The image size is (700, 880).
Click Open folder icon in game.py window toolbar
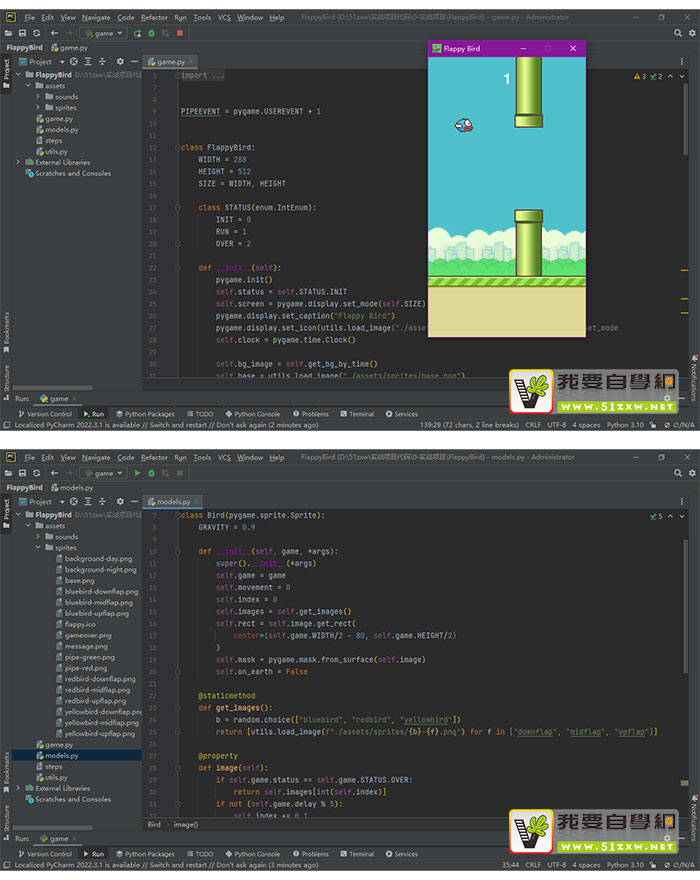[8, 33]
